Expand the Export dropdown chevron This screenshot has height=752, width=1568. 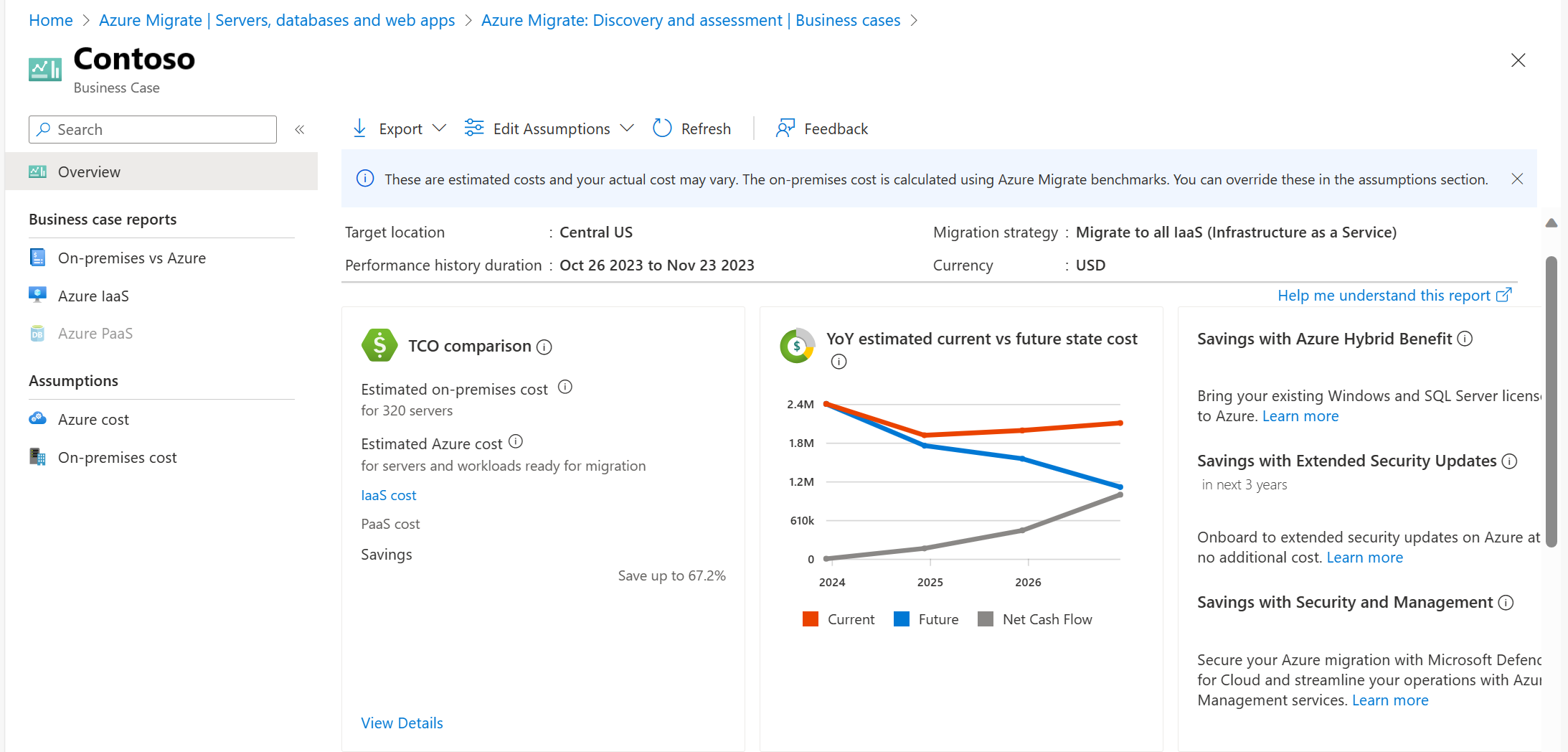tap(440, 128)
